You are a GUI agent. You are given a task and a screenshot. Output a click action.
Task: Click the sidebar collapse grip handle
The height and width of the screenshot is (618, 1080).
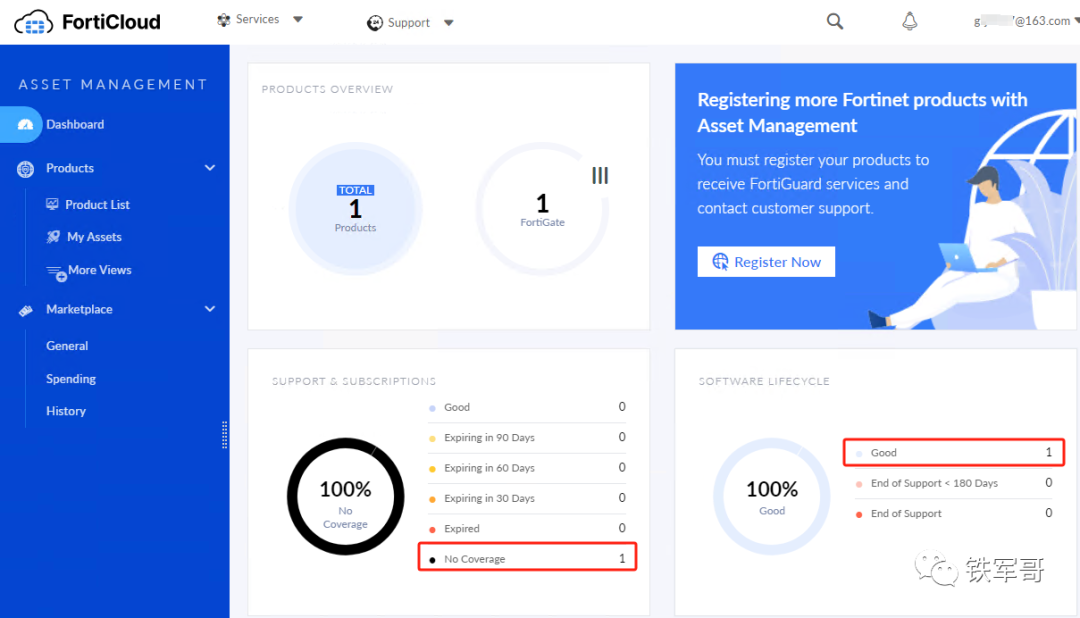225,435
